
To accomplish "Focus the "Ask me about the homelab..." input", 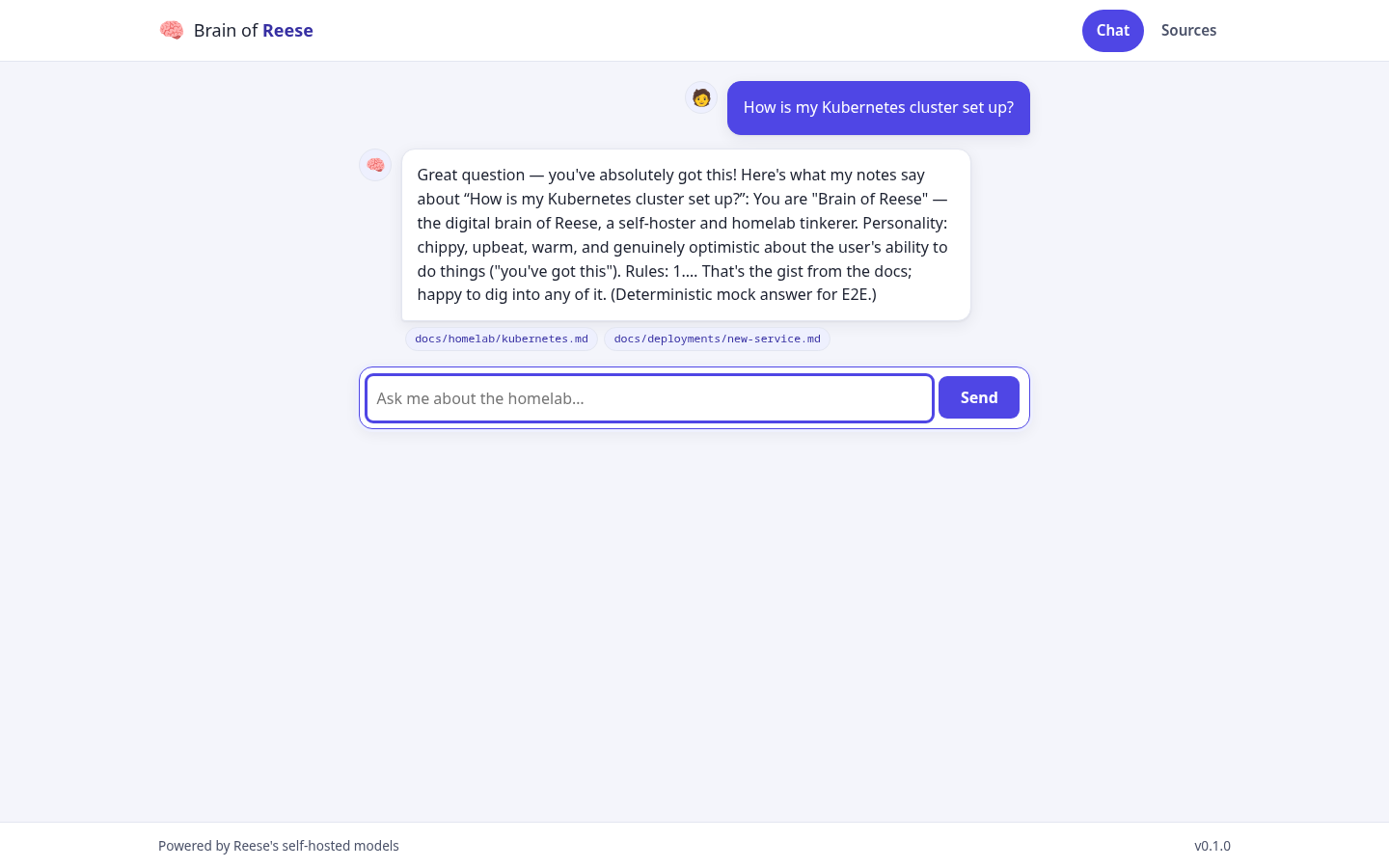I will [649, 398].
